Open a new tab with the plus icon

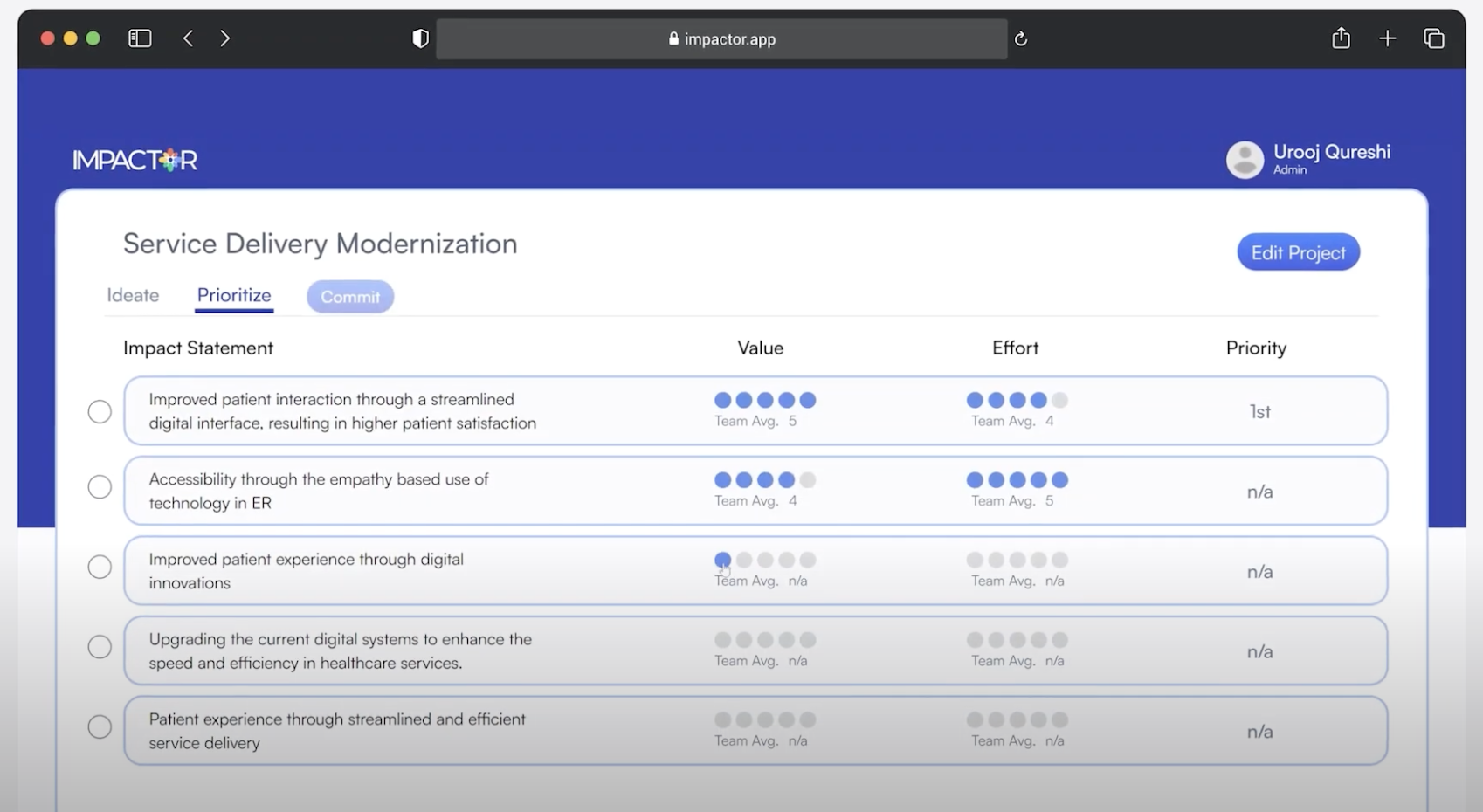point(1387,38)
